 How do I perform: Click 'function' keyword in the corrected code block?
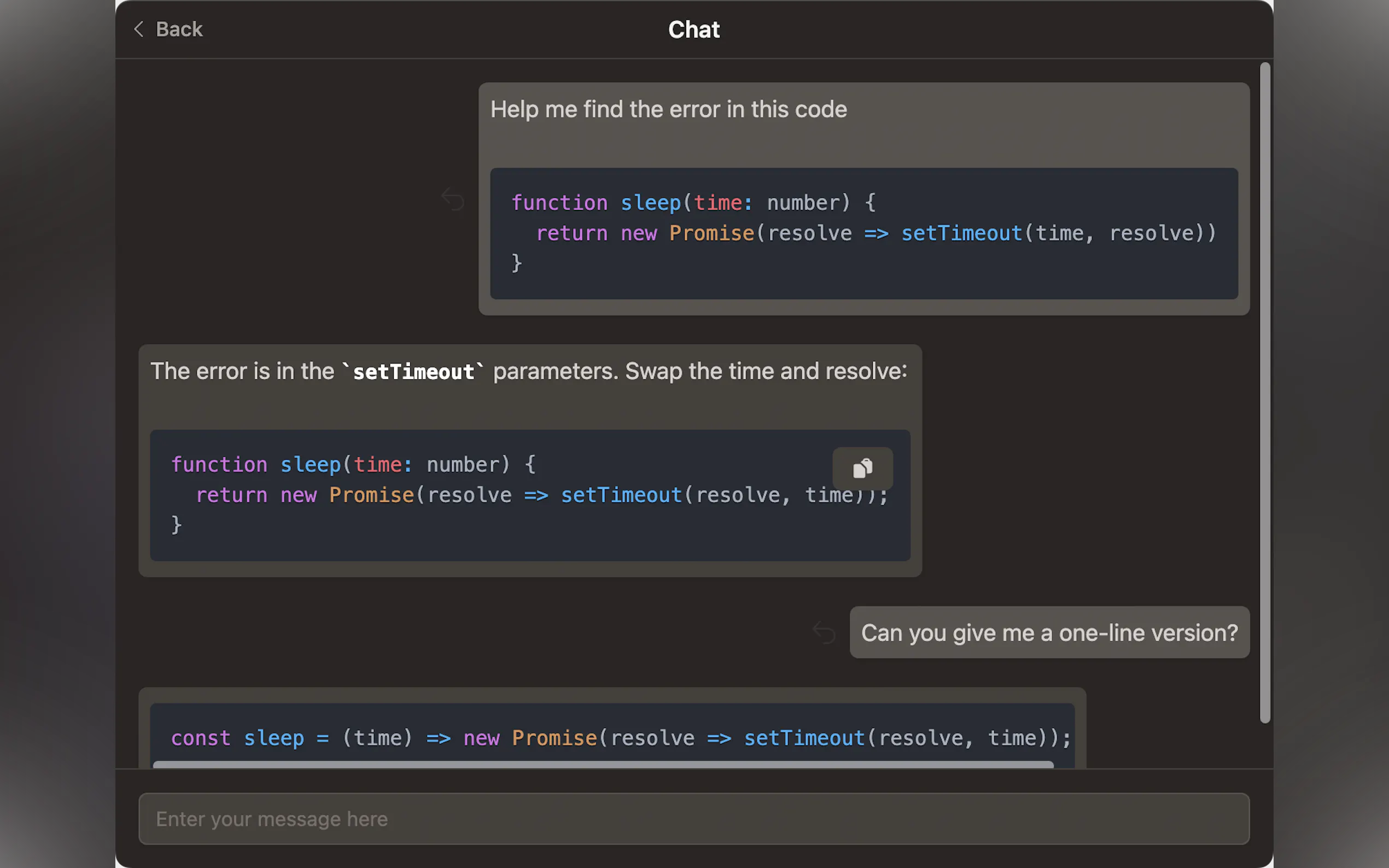(219, 465)
